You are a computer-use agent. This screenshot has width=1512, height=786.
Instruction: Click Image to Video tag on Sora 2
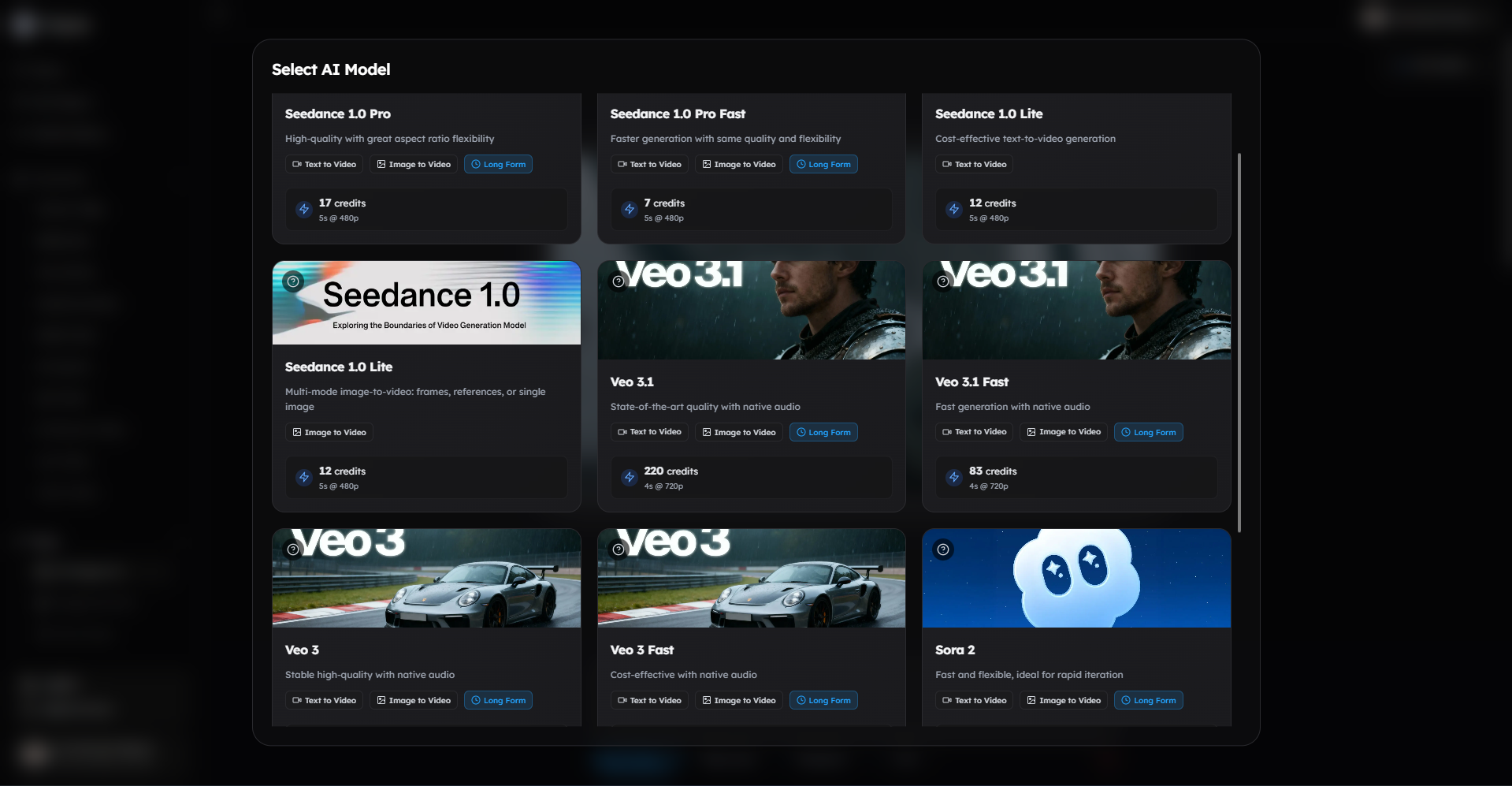pos(1064,700)
